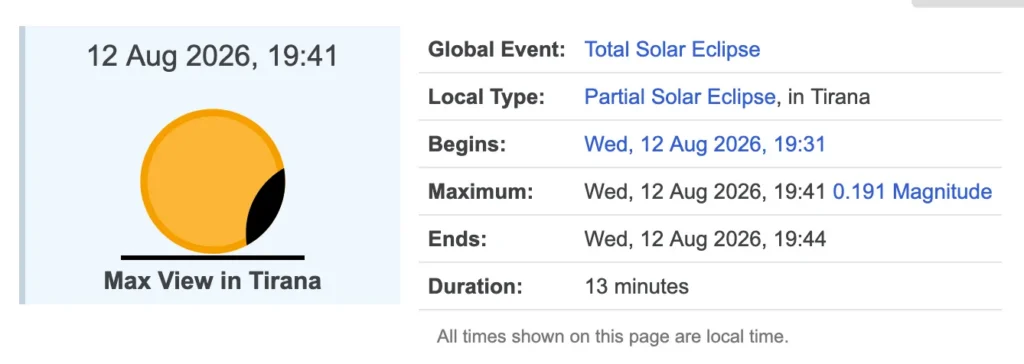Select the 12 Aug 2026, 19:41 heading
Viewport: 1024px width, 364px height.
[213, 56]
